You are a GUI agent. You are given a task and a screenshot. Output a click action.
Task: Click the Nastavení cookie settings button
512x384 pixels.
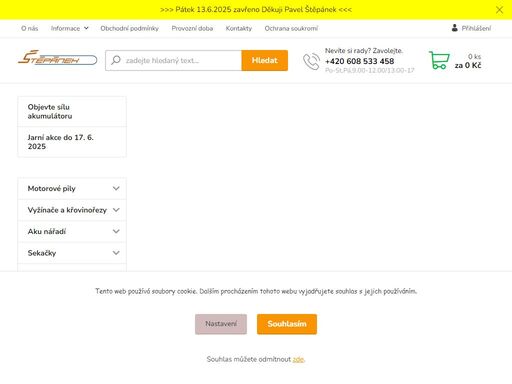pyautogui.click(x=221, y=324)
